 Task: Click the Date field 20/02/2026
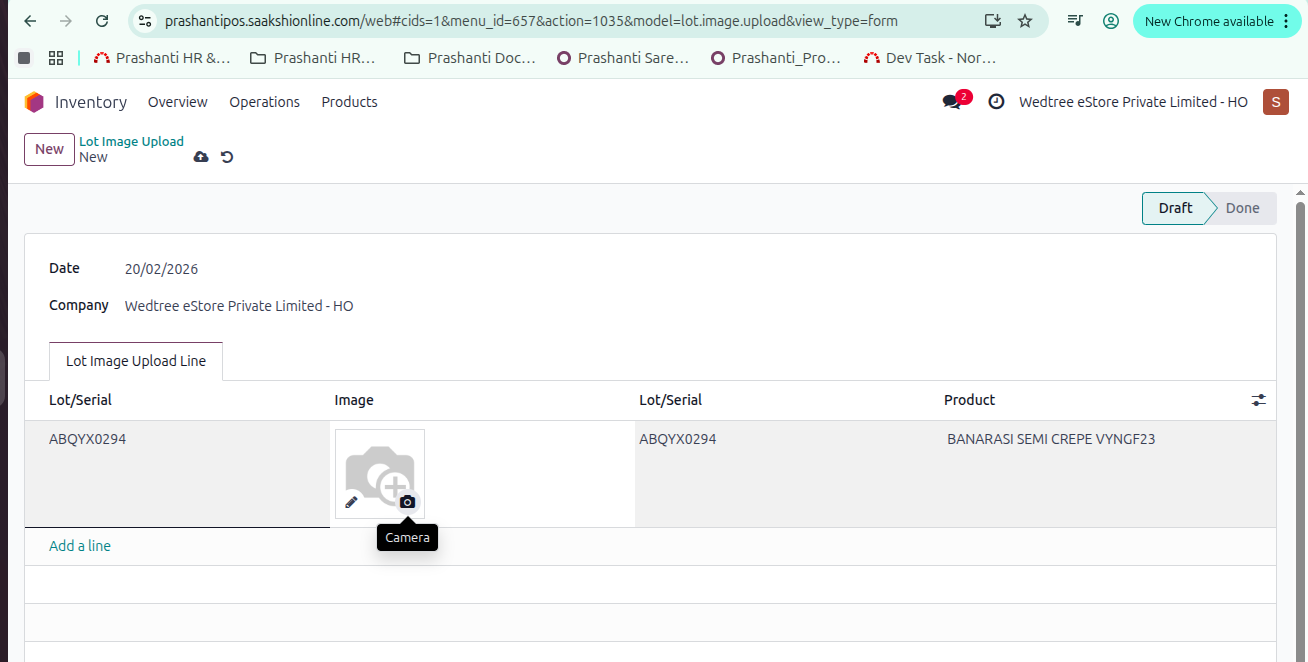[161, 269]
